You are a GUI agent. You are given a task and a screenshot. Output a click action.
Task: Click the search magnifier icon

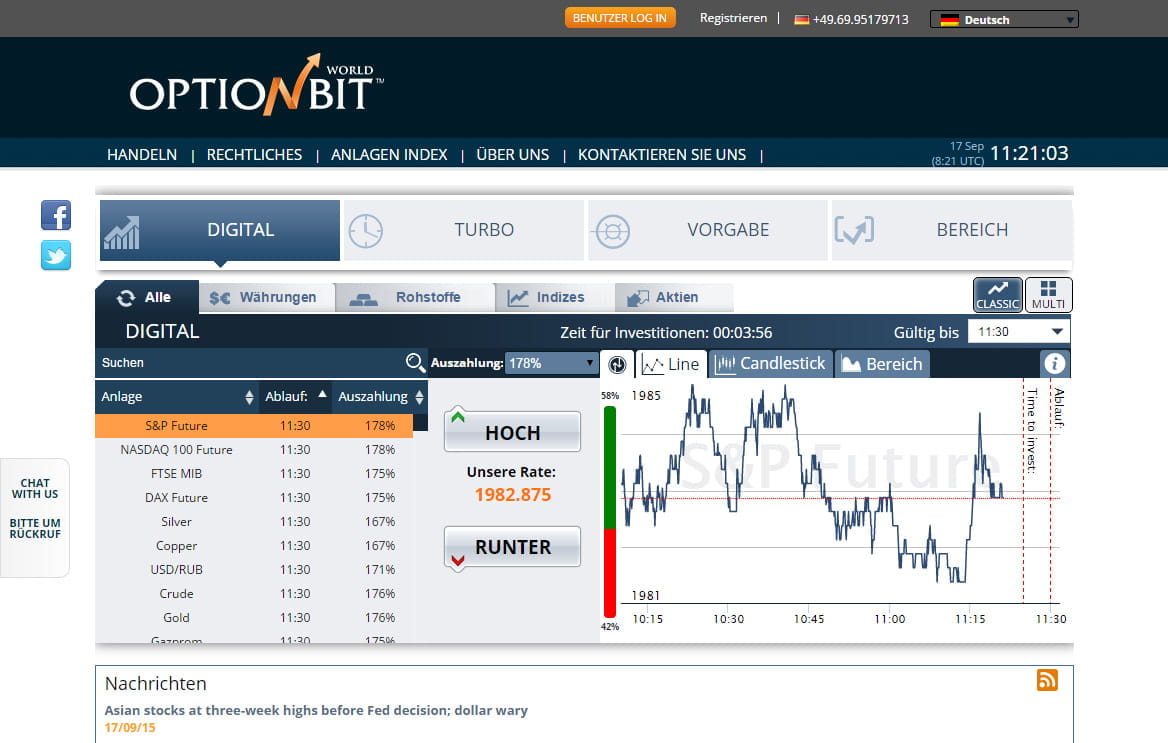pos(415,363)
